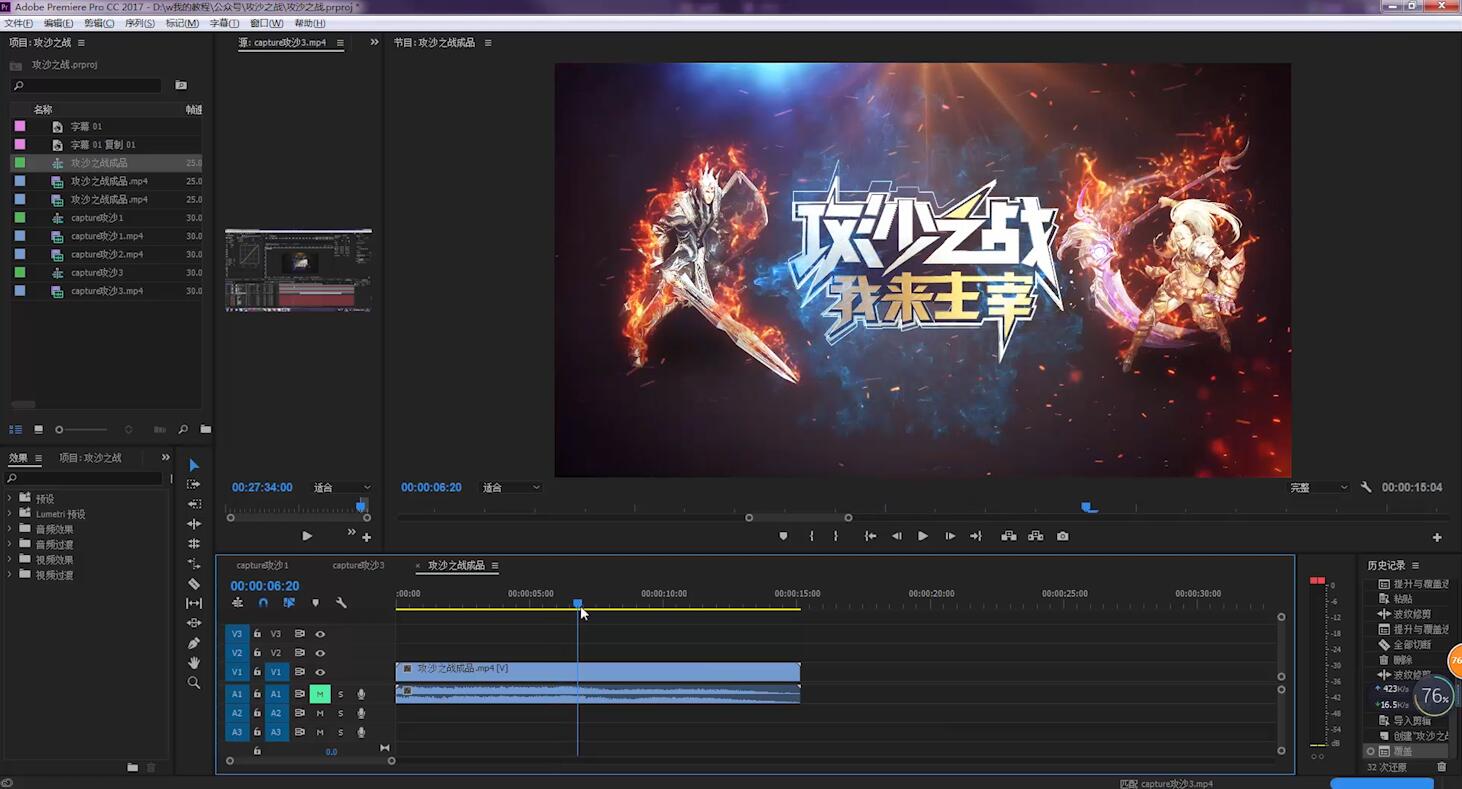The width and height of the screenshot is (1462, 789).
Task: Select the Track Select Forward tool
Action: (194, 484)
